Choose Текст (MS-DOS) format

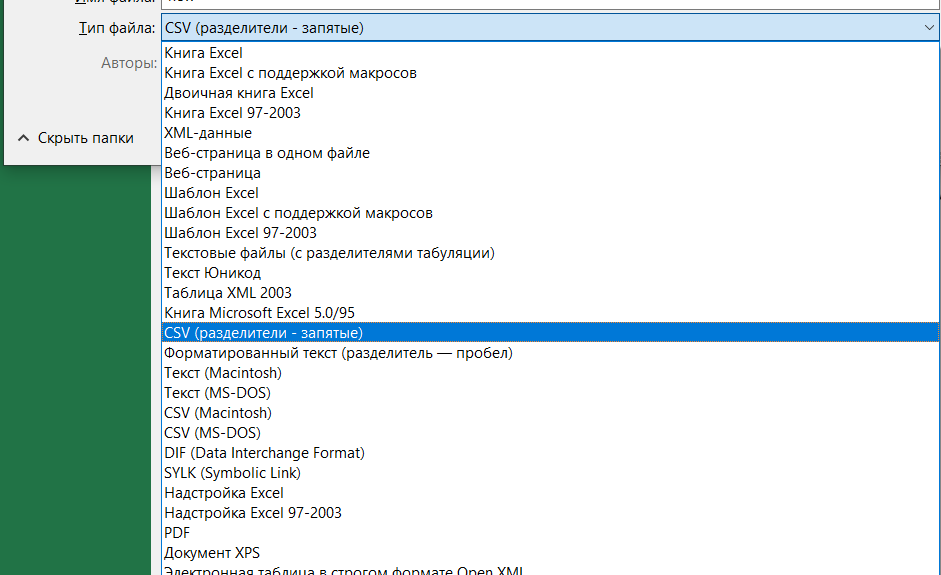click(550, 393)
